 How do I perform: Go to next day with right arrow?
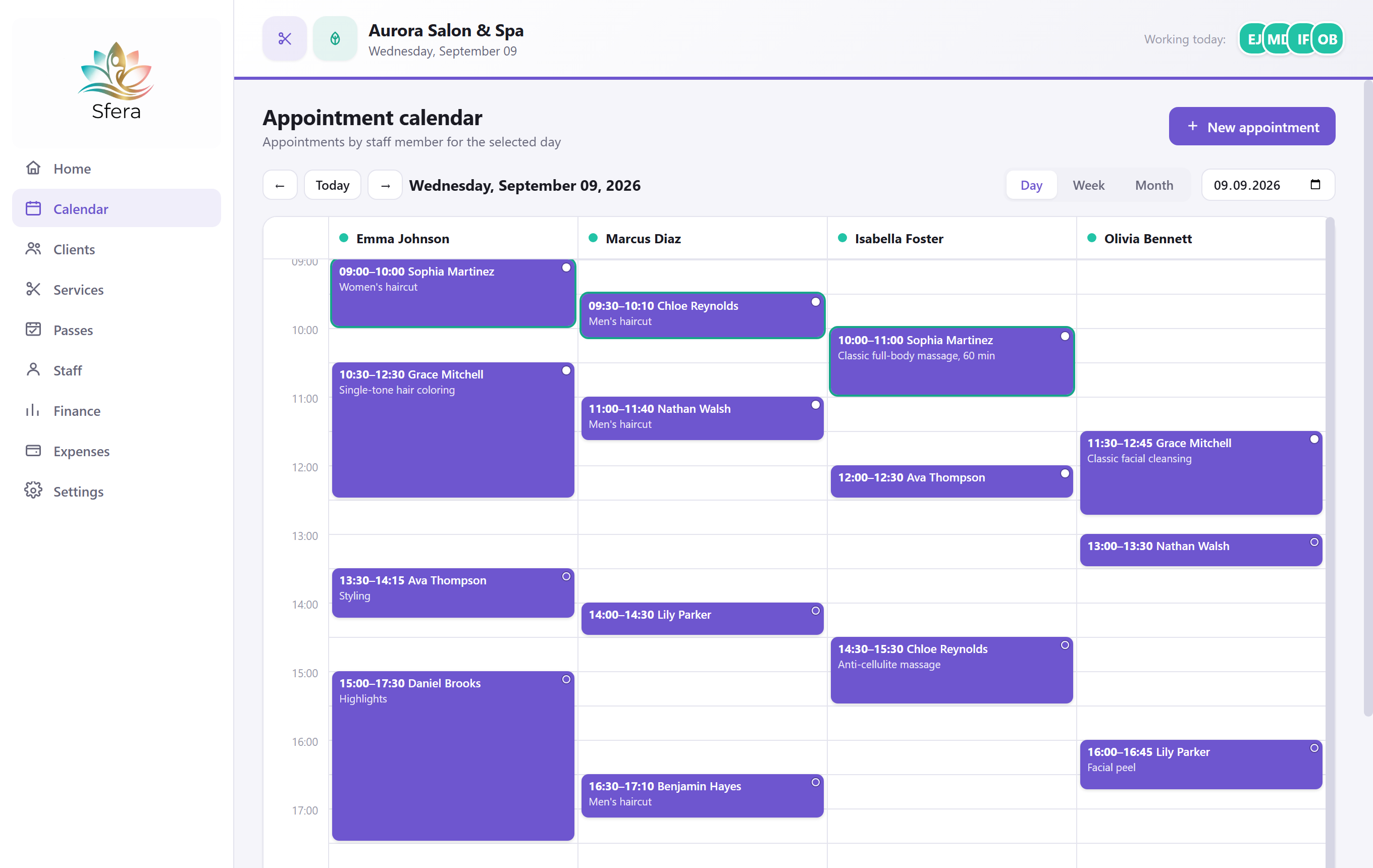(386, 185)
